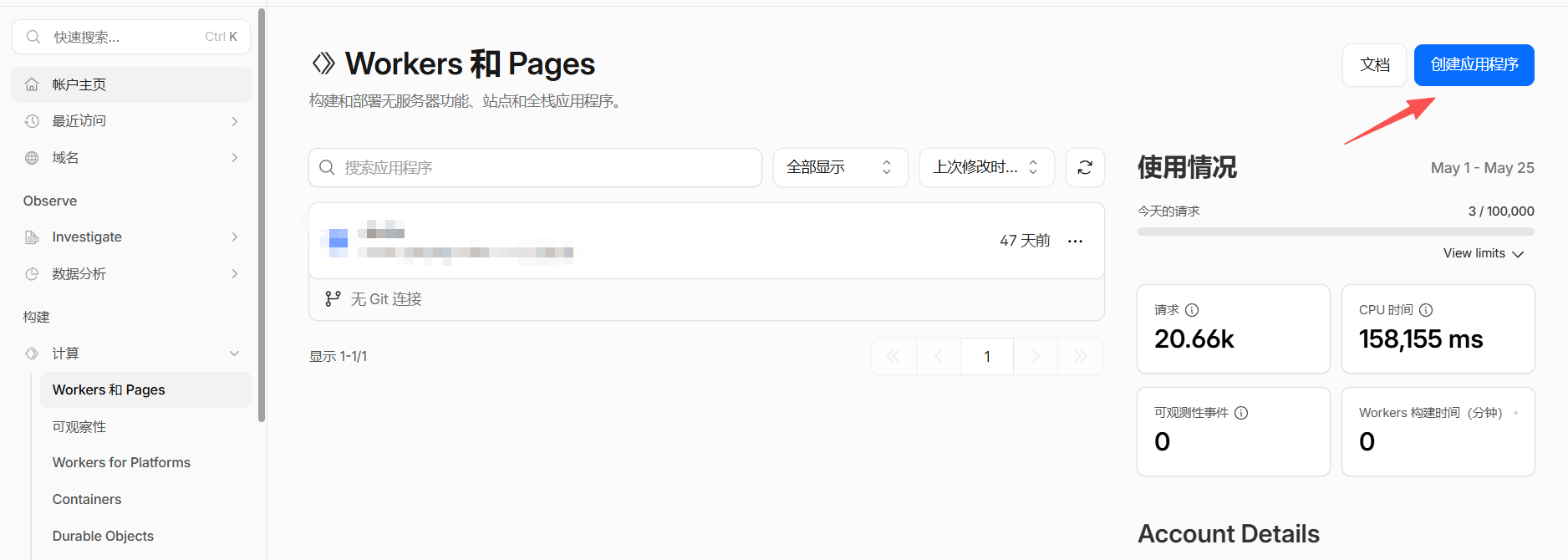
Task: Click the Observe section label
Action: click(50, 201)
